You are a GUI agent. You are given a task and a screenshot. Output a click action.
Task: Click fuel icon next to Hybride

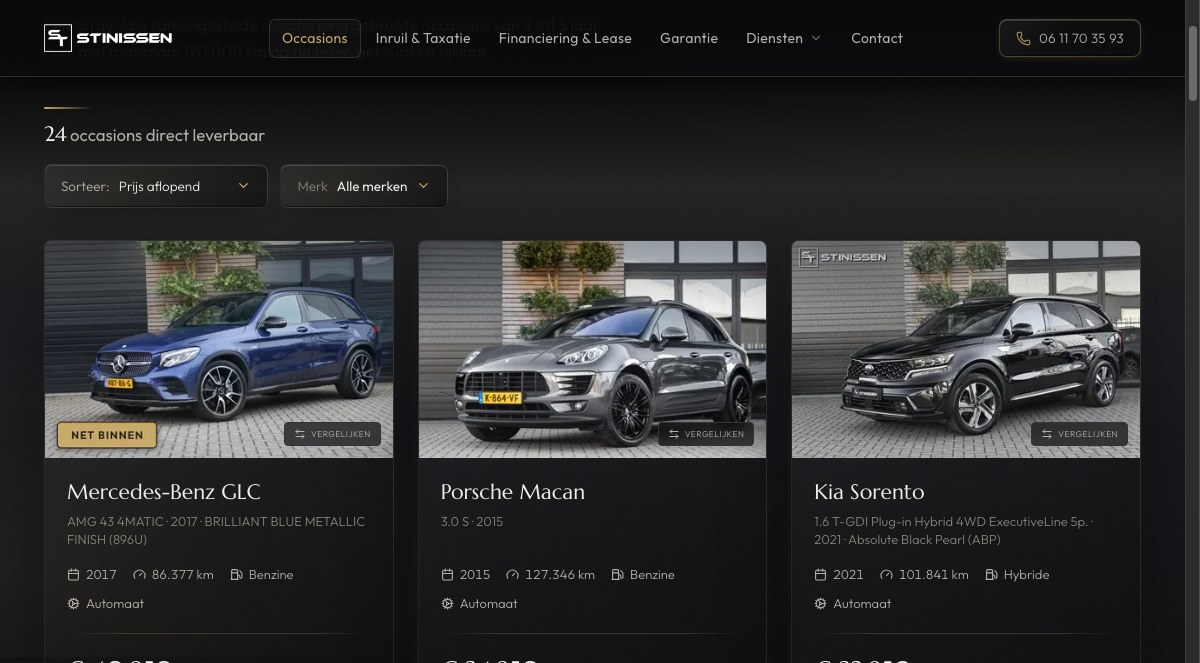click(992, 575)
